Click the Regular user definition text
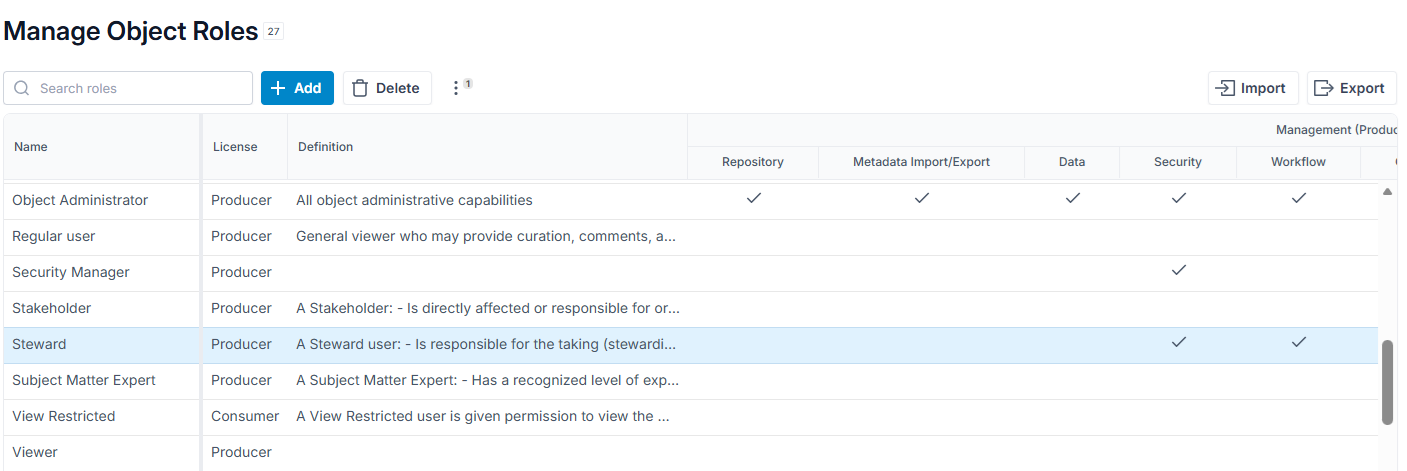 tap(486, 236)
